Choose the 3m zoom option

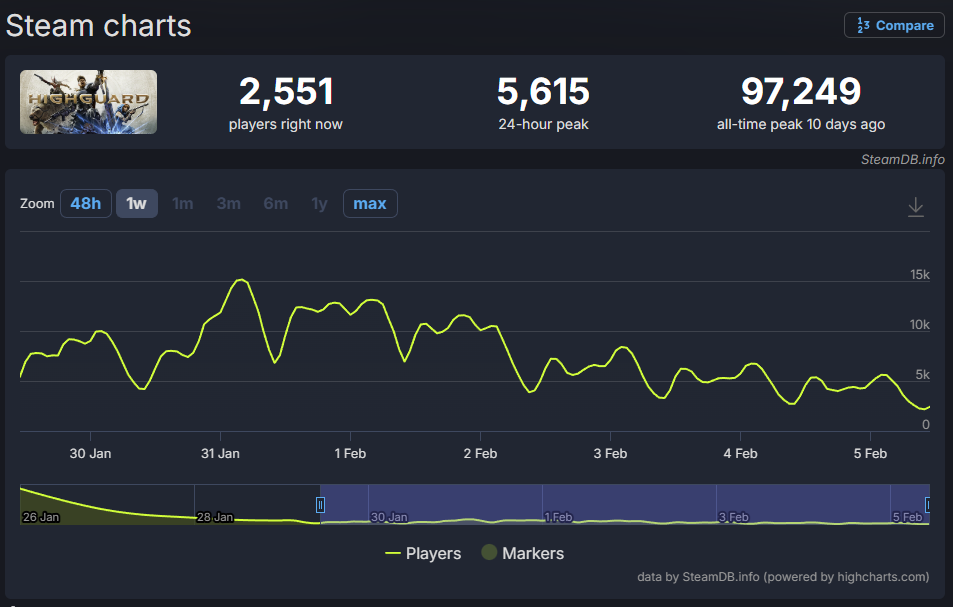click(229, 204)
